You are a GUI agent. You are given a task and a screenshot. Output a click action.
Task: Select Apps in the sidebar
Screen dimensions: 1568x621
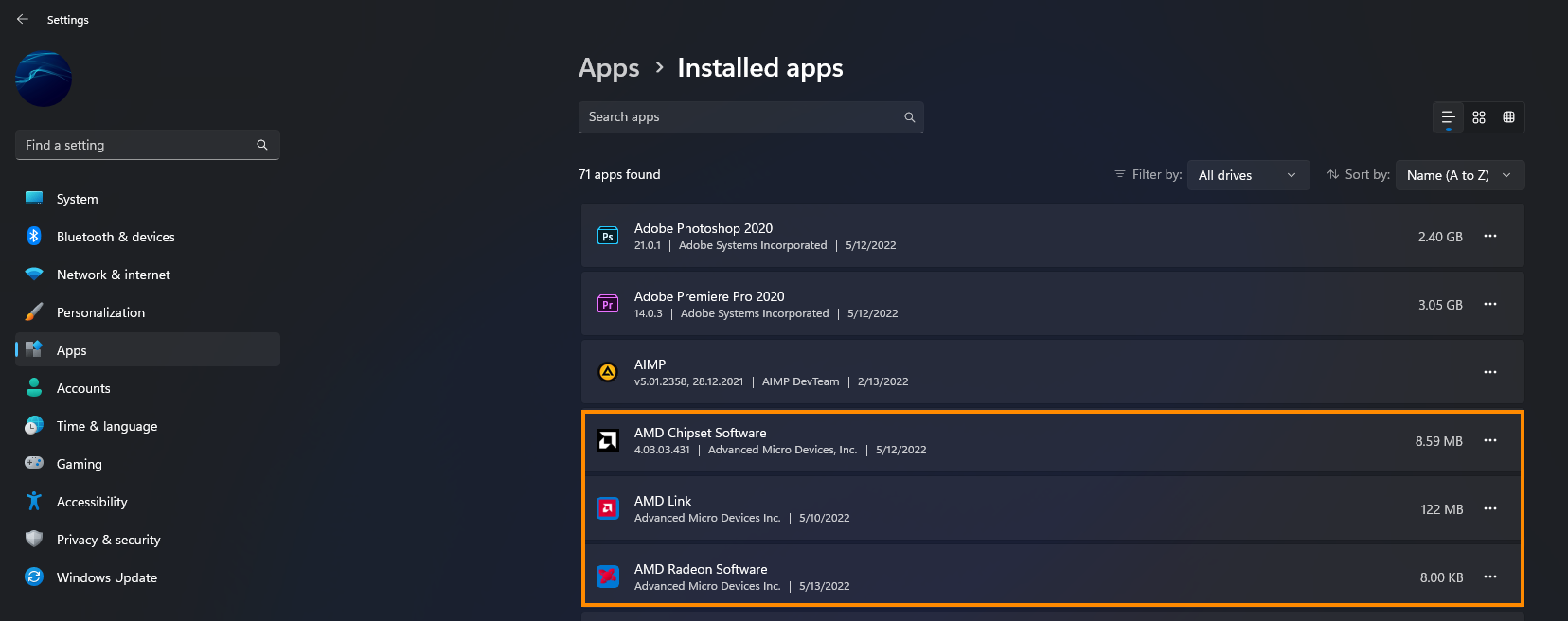click(148, 349)
